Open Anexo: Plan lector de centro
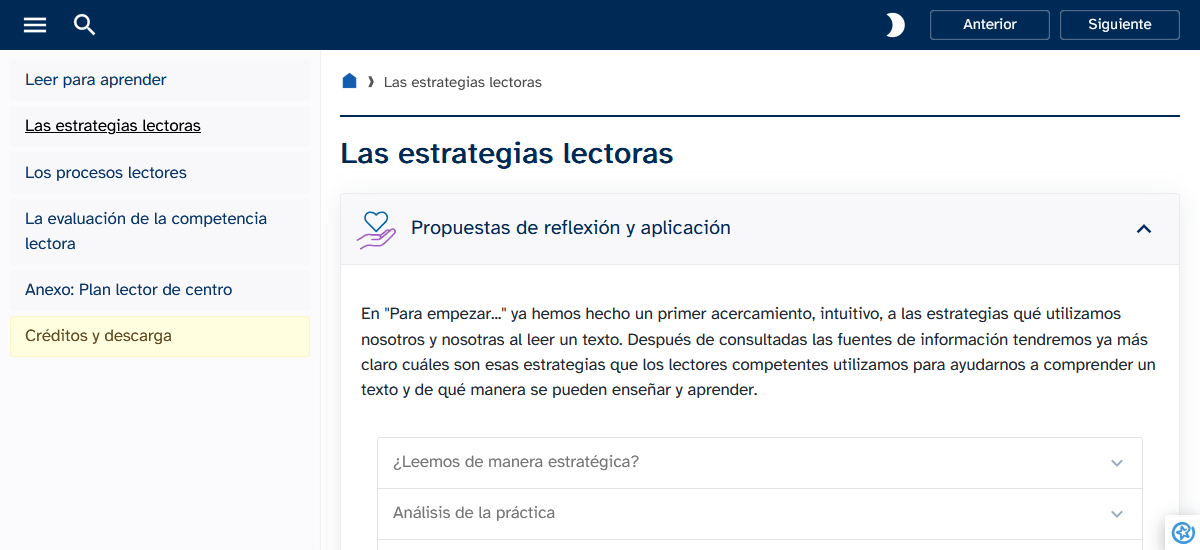 (129, 290)
